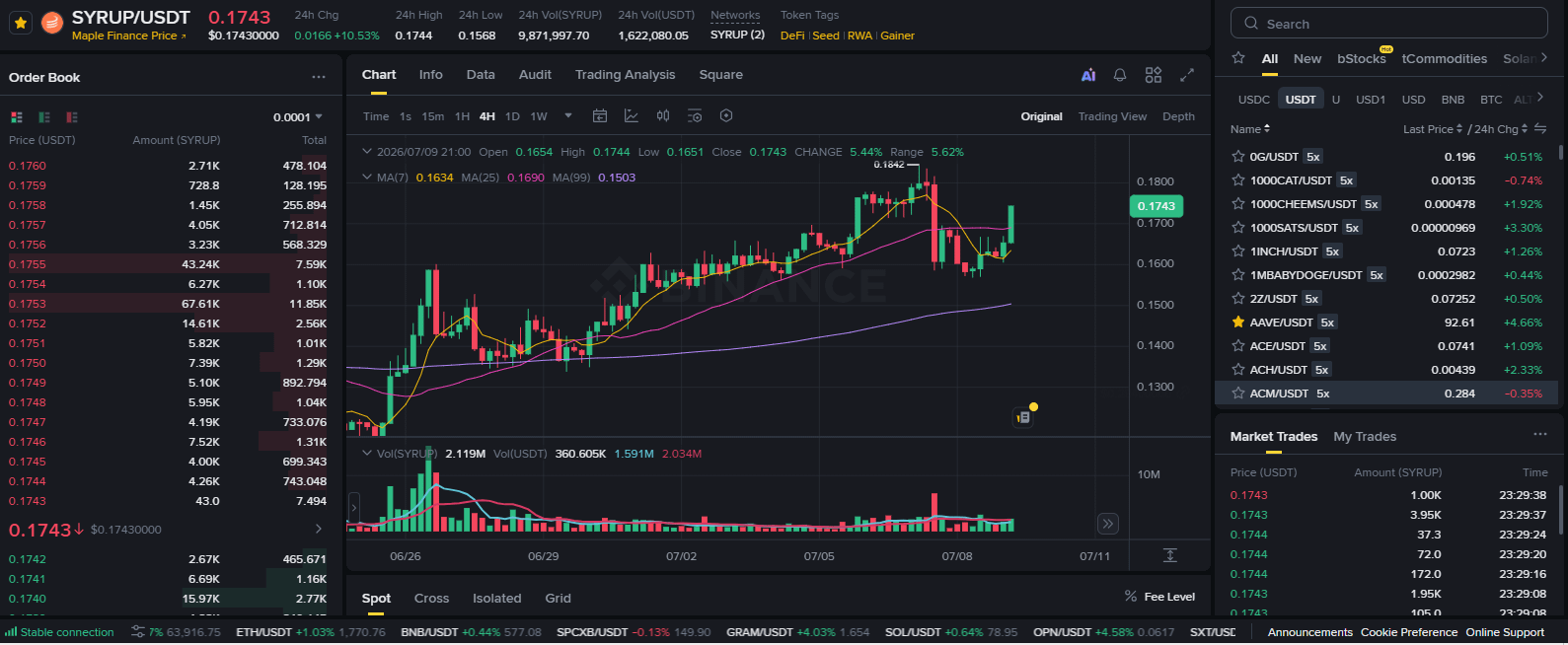
Task: Select the bStocks markets tab
Action: (1361, 59)
